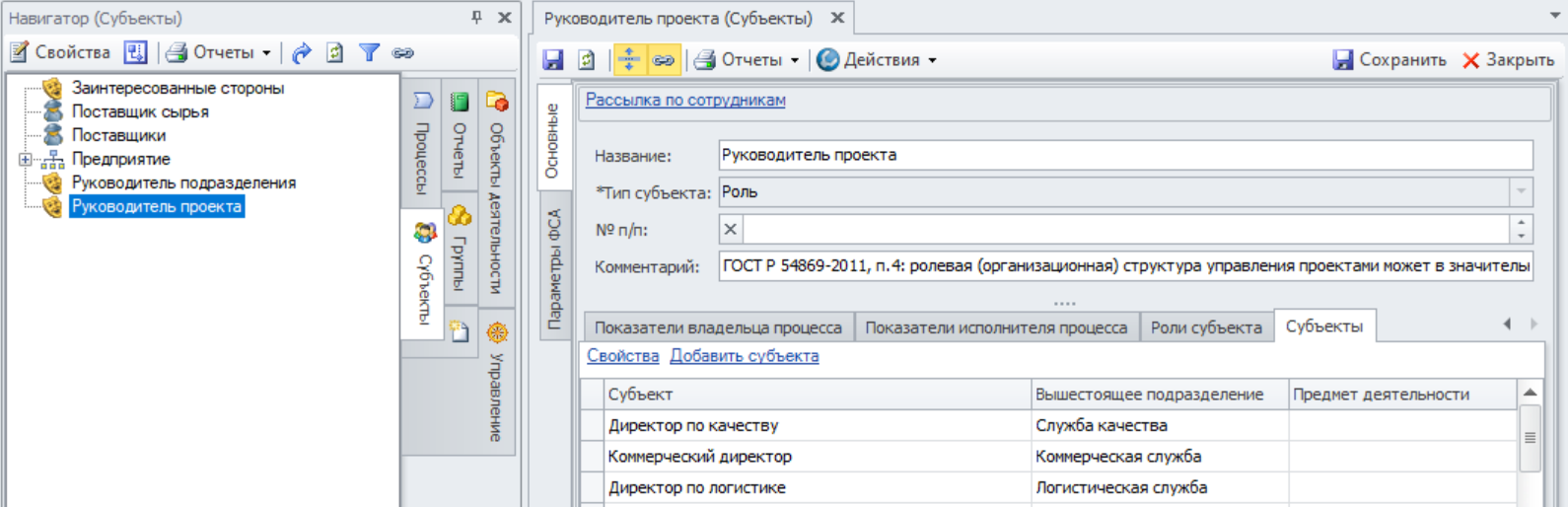Open the Процессы side tab
This screenshot has width=1568, height=507.
422,144
